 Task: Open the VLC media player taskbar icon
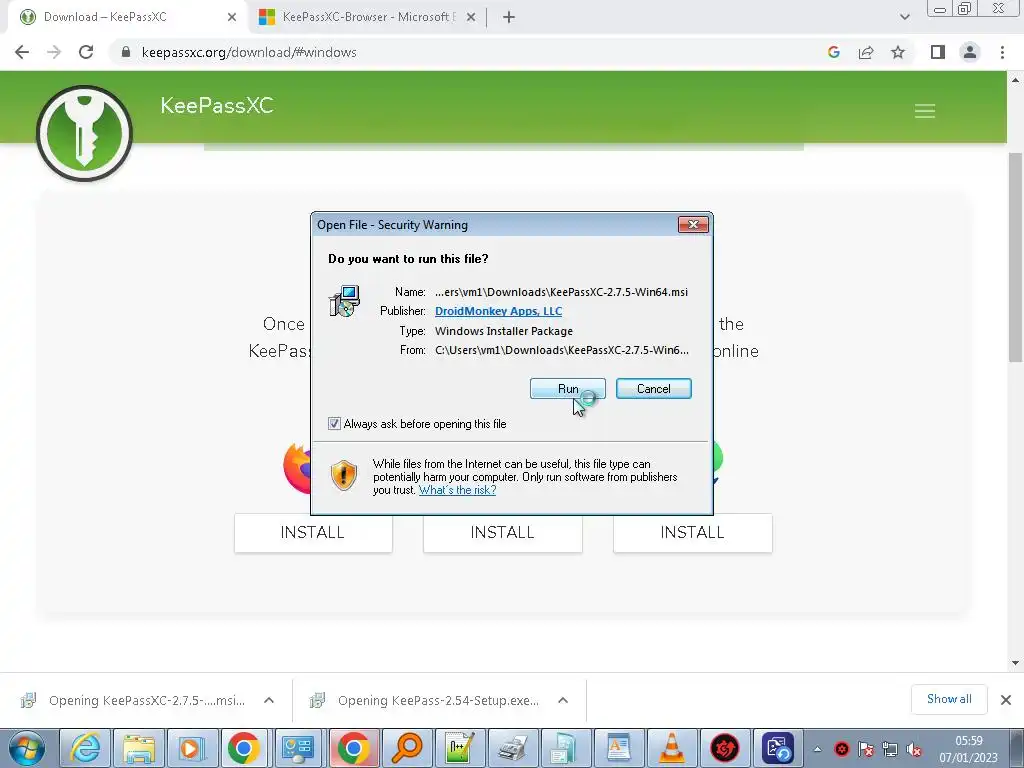pos(671,748)
